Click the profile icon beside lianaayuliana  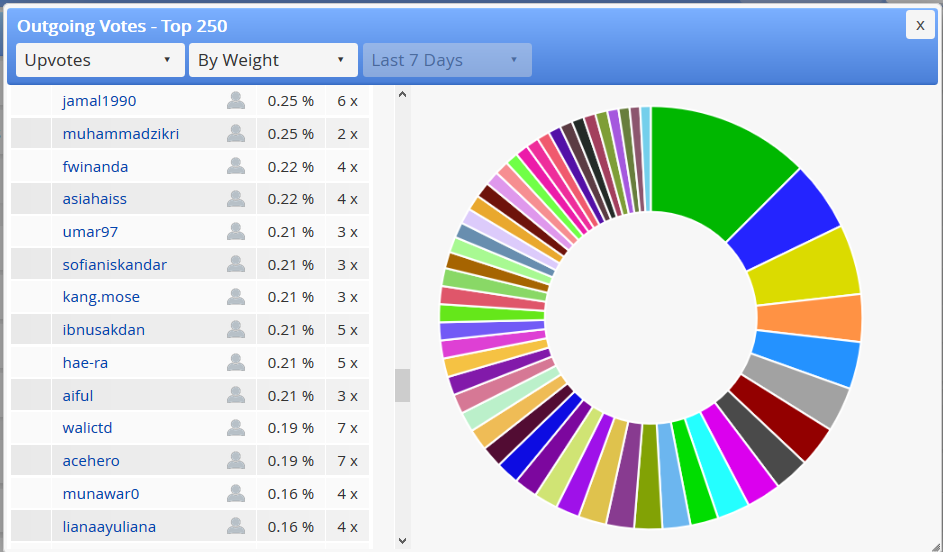coord(236,526)
